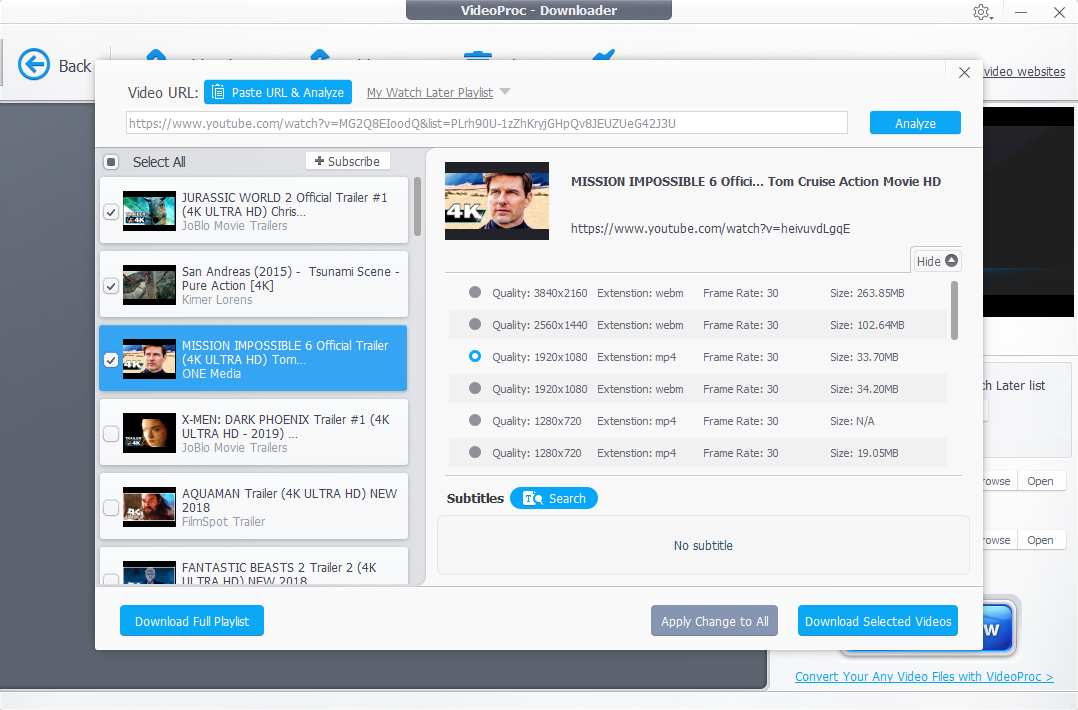This screenshot has width=1078, height=710.
Task: Select FANTASTIC BEASTS 2 Trailer item
Action: [x=254, y=567]
